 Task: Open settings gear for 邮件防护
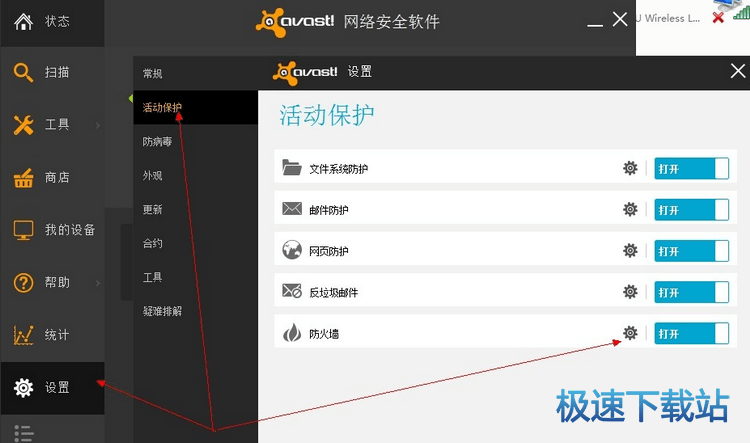point(630,210)
